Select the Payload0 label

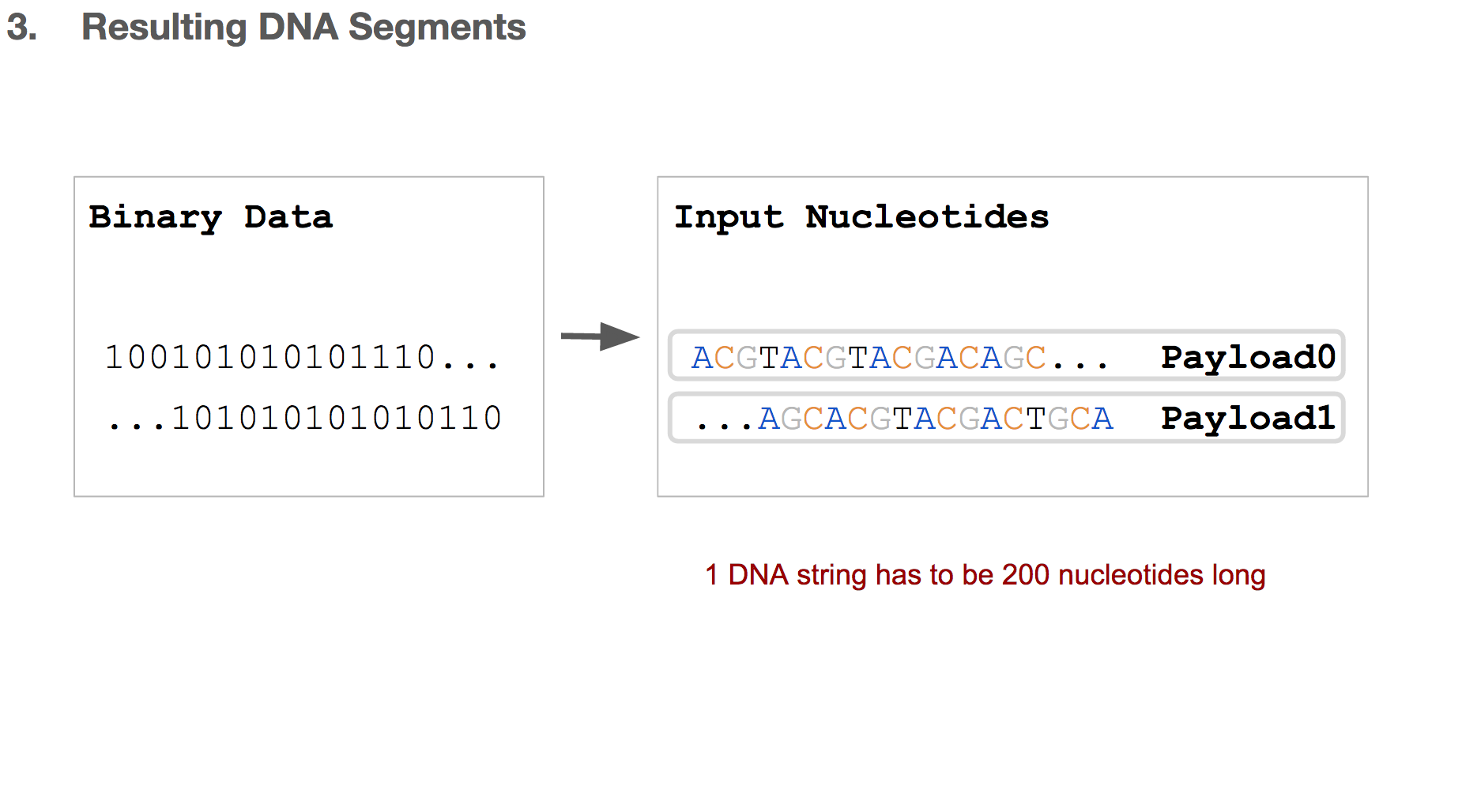pos(1248,357)
